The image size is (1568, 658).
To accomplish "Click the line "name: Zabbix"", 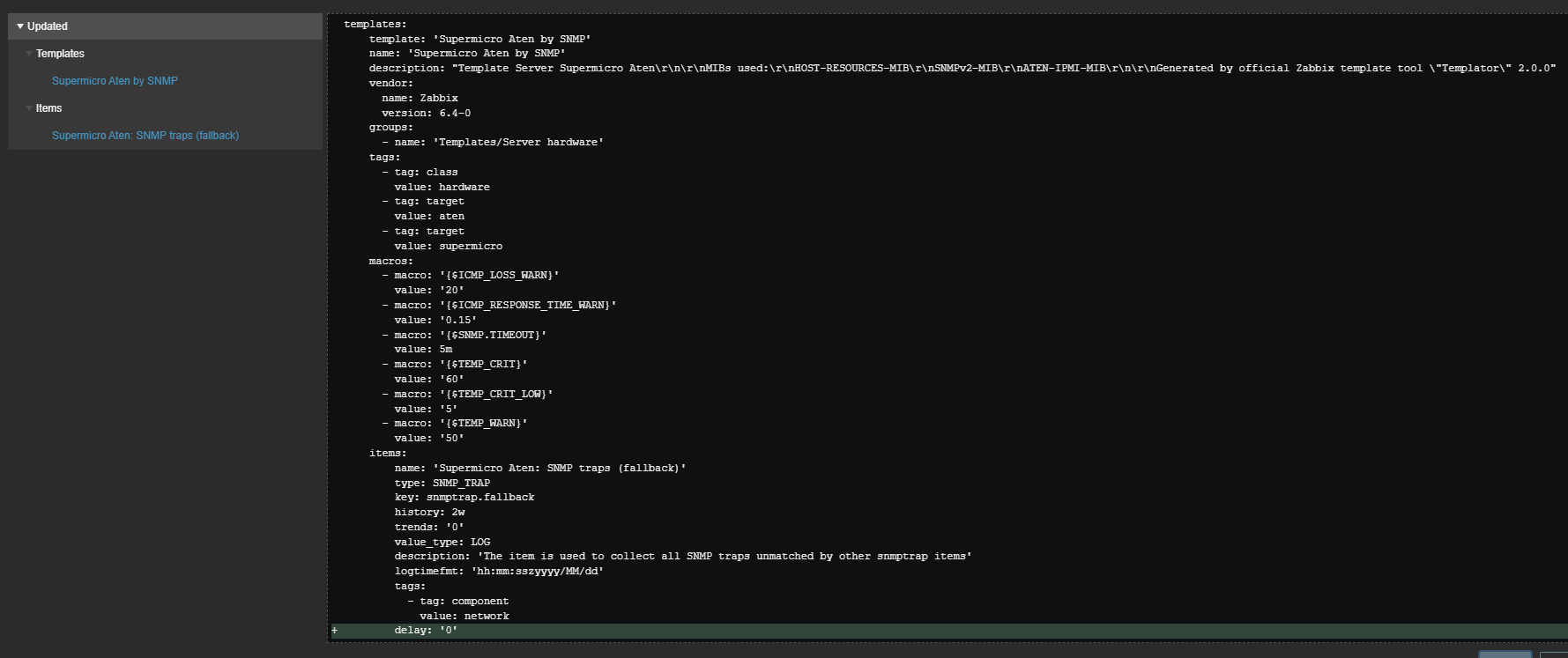I will pos(420,98).
